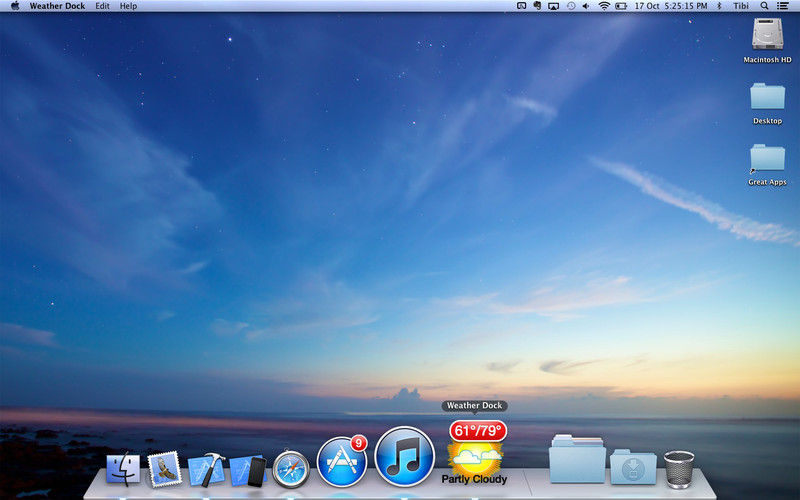Open App Store with 9 updates
The width and height of the screenshot is (800, 500).
[x=341, y=461]
